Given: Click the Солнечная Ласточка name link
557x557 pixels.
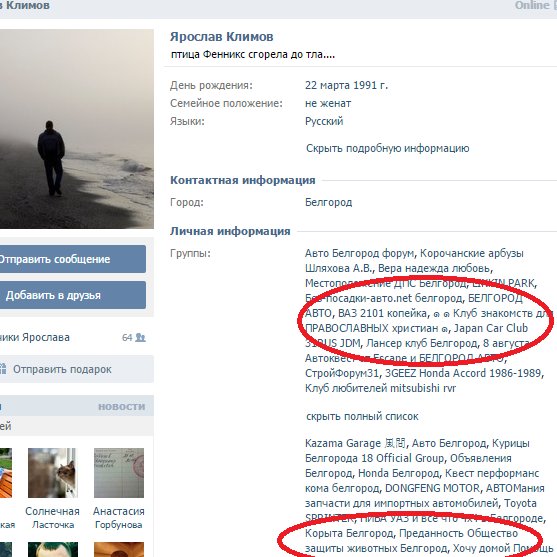Looking at the screenshot, I should (x=53, y=518).
